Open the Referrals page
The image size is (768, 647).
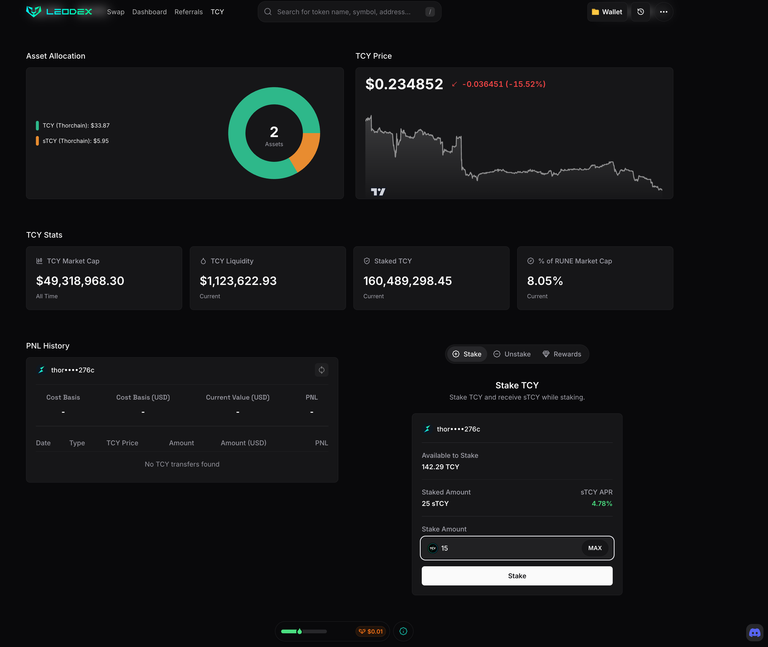pos(189,12)
